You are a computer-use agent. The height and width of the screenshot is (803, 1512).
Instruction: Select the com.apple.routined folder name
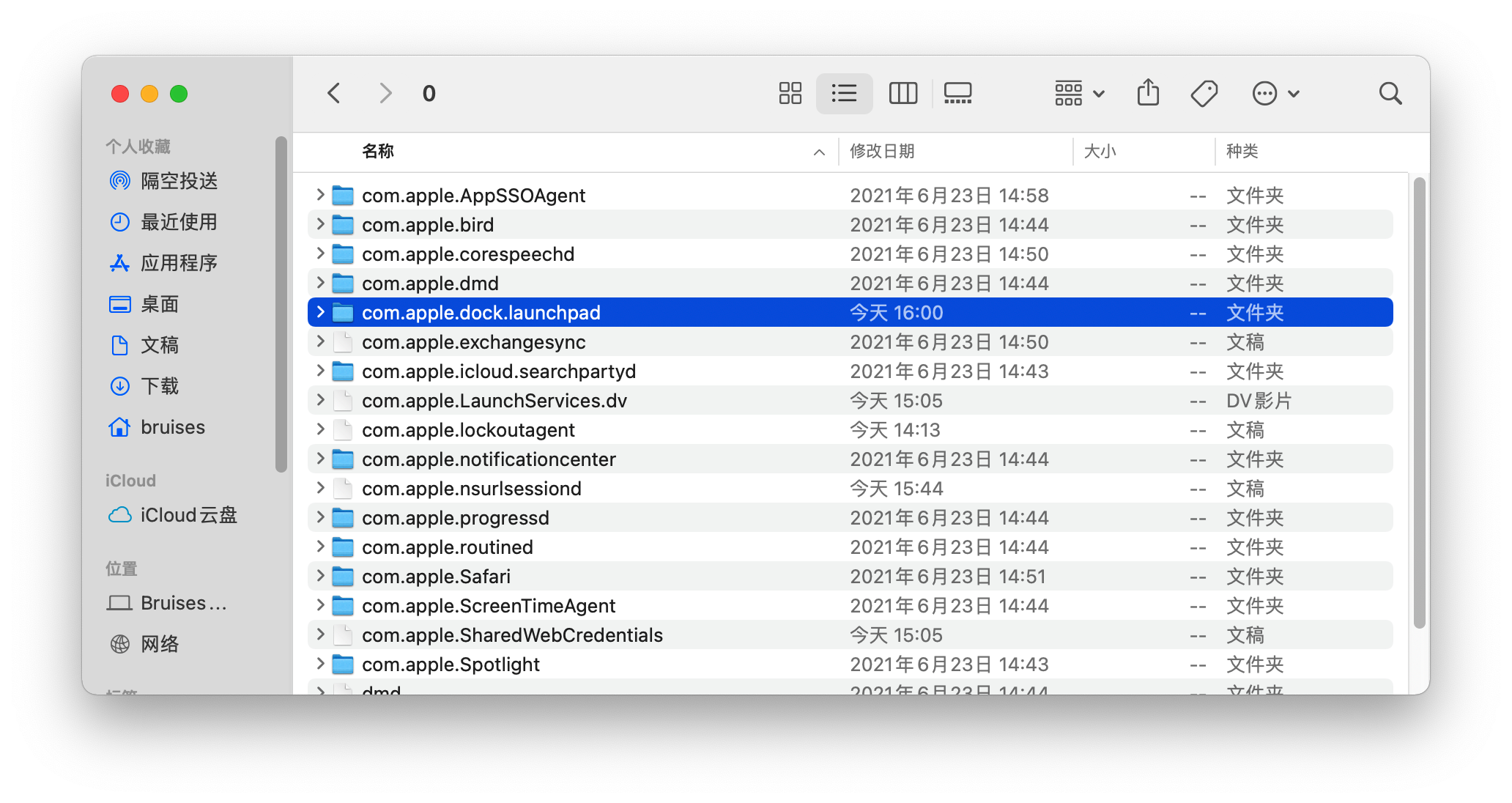448,547
